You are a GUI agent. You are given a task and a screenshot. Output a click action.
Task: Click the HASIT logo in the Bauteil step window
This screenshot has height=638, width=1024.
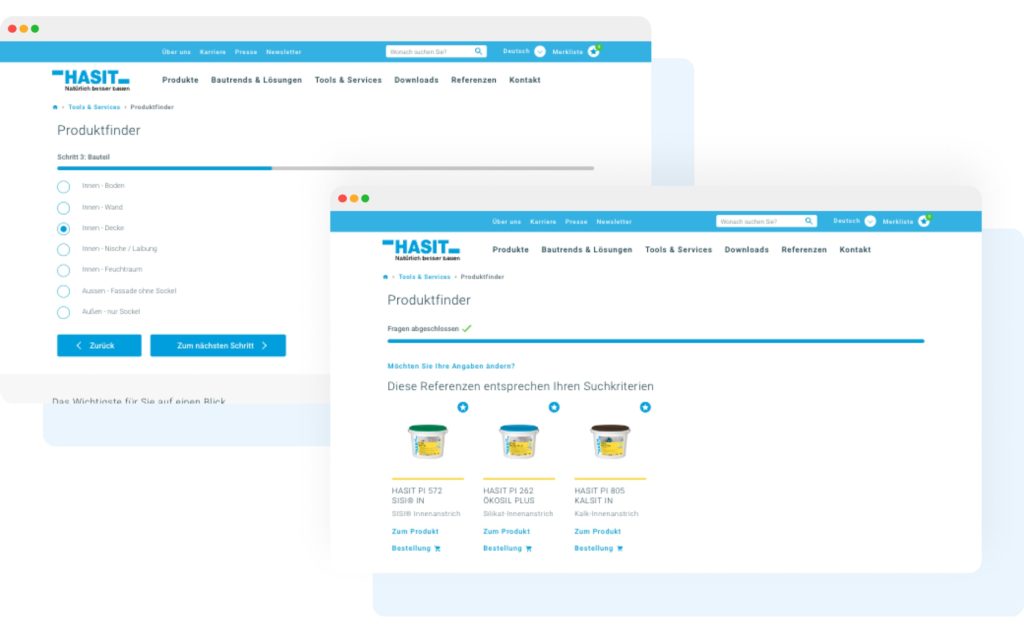click(91, 80)
